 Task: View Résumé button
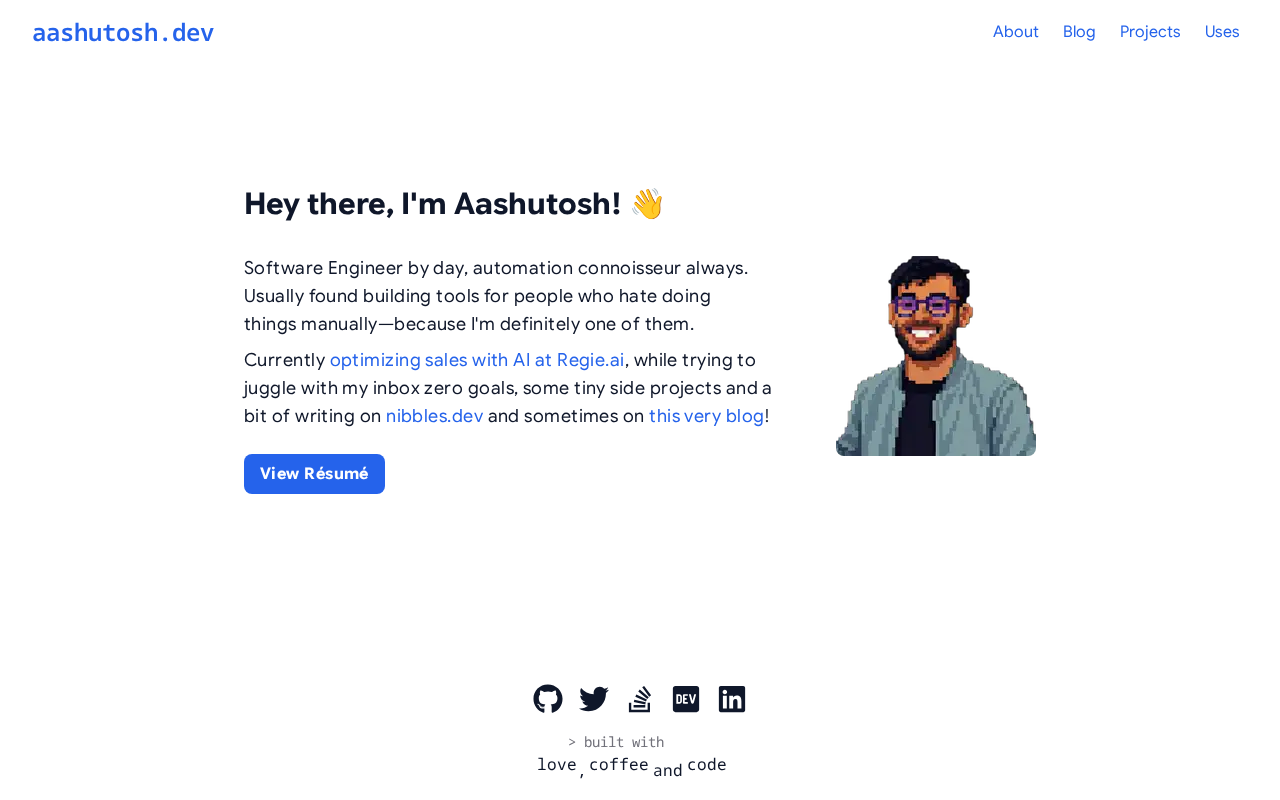[314, 474]
